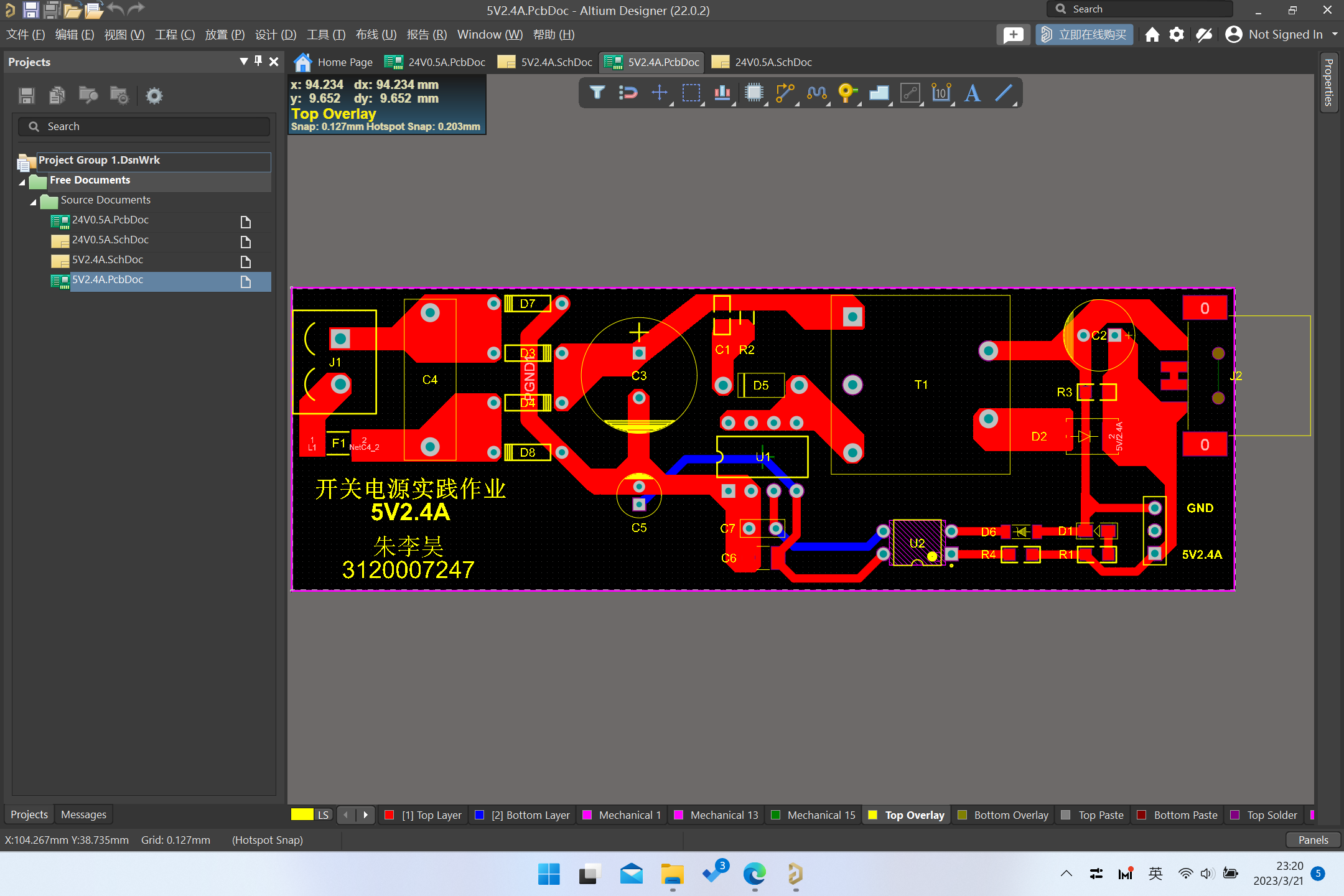Viewport: 1344px width, 896px height.
Task: Select the Interactive Length Tuning tool
Action: (x=816, y=93)
